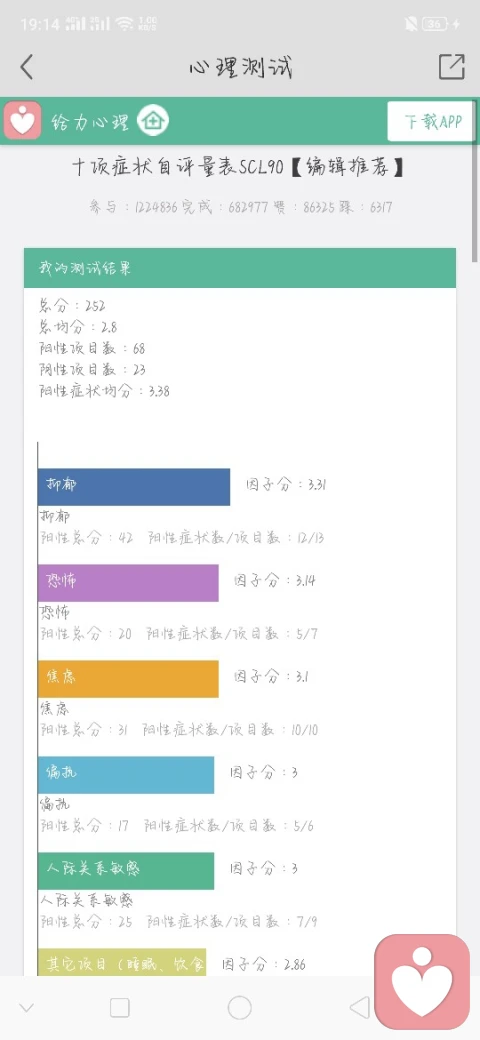Screen dimensions: 480x1040
Task: Select the green 人际关系敏感 bar
Action: [126, 871]
